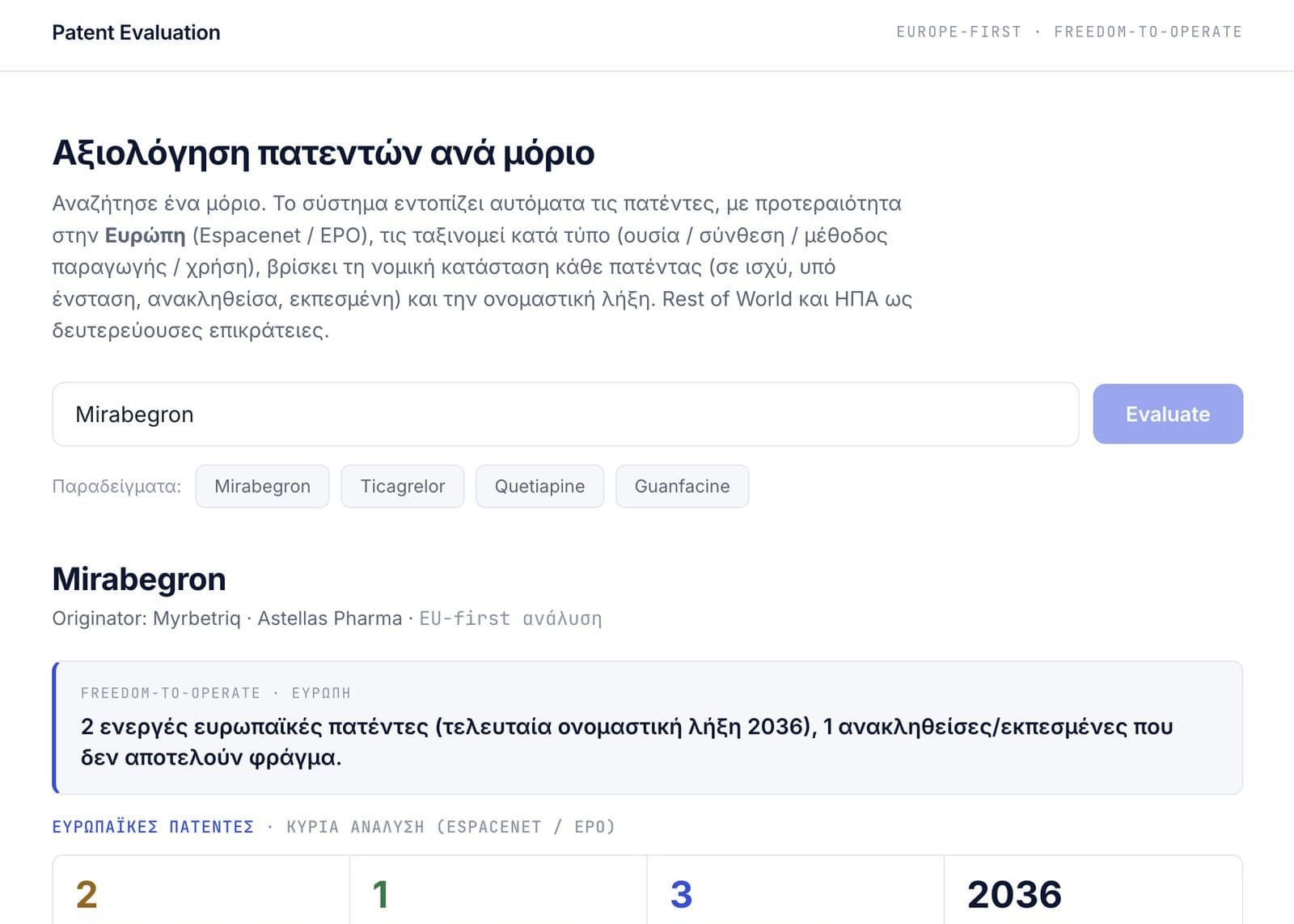Screen dimensions: 1294x924
Task: Click the Mirabegron result heading
Action: click(x=139, y=580)
